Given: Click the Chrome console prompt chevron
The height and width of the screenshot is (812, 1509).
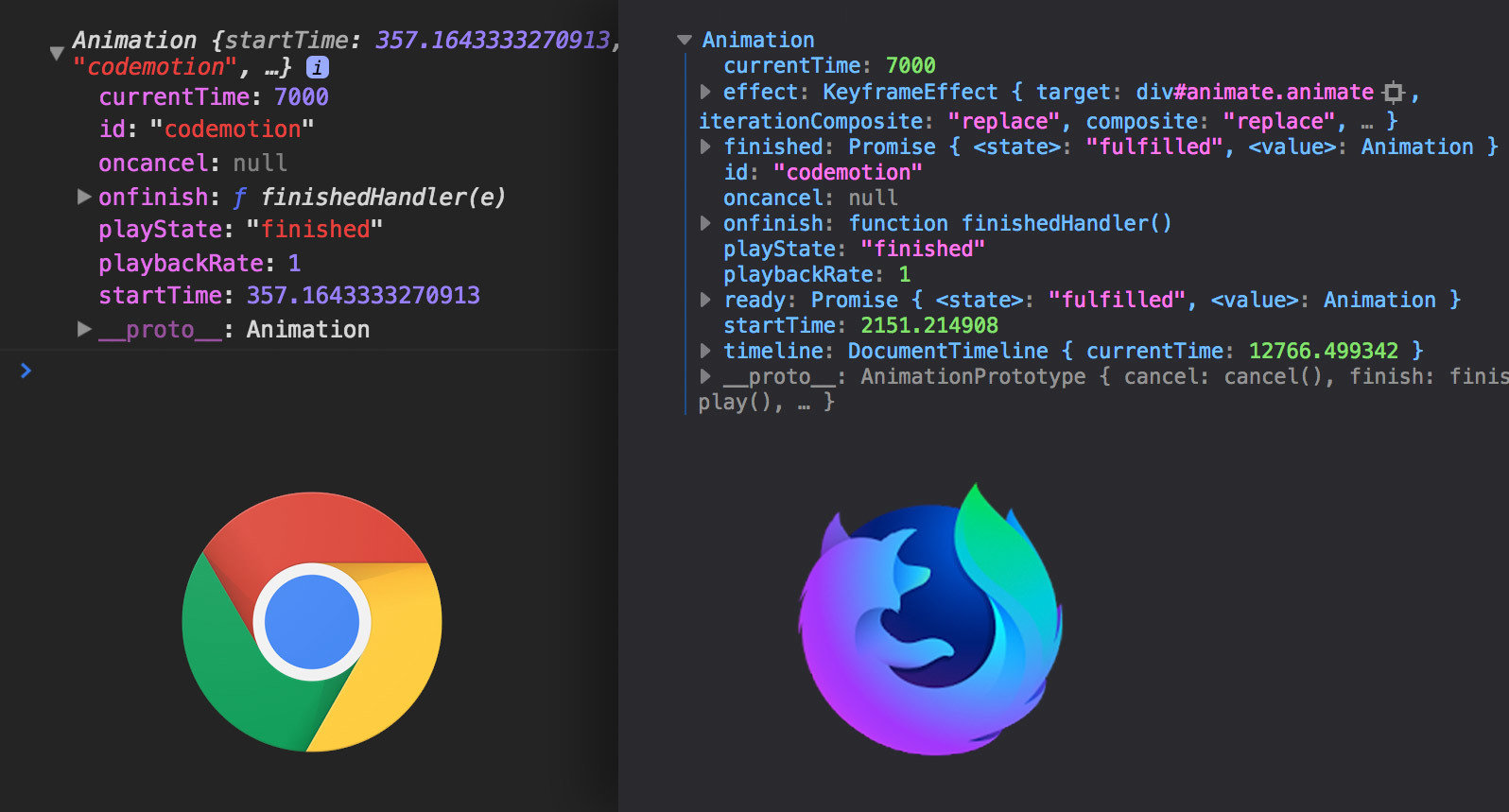Looking at the screenshot, I should click(x=26, y=371).
